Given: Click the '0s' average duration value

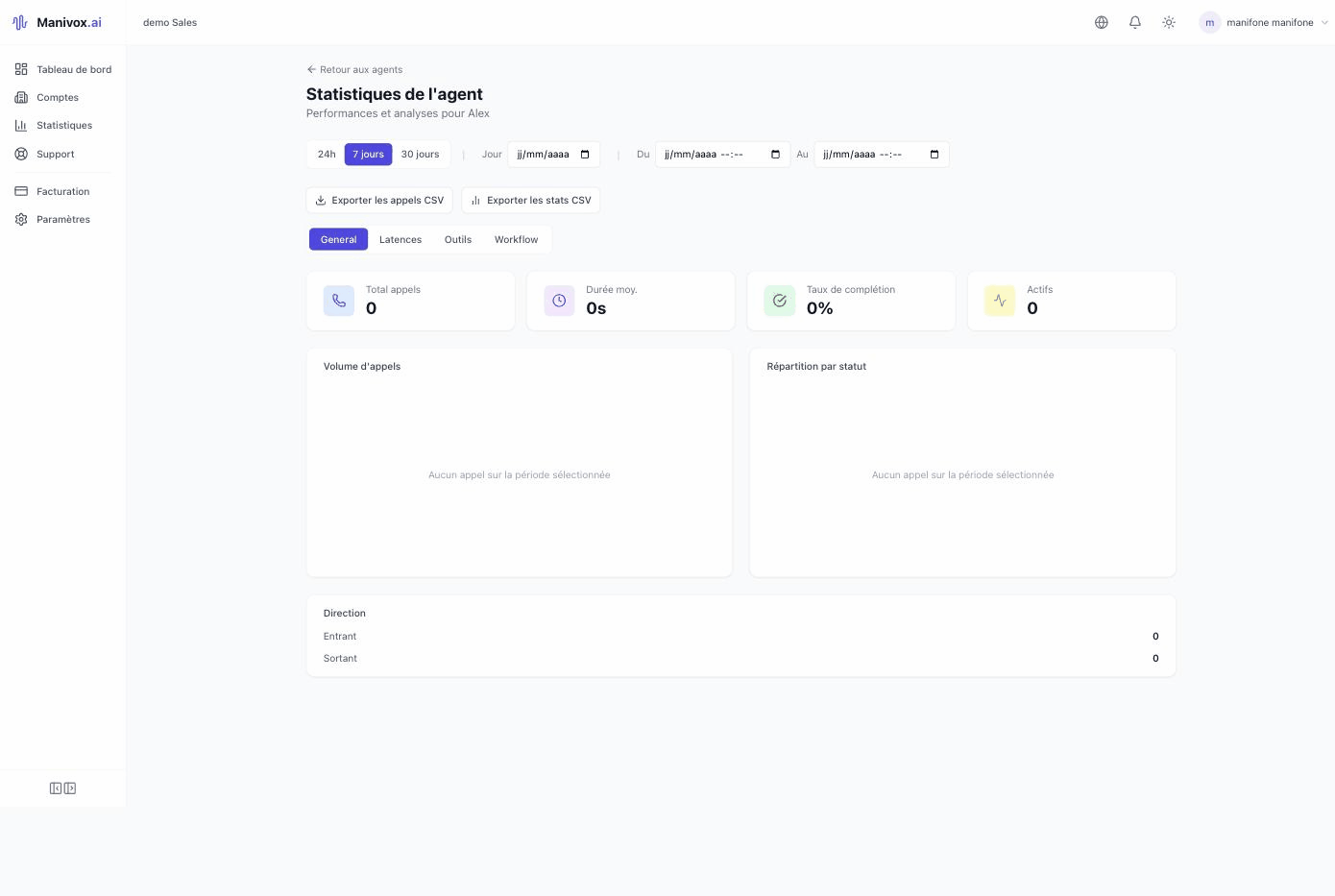Looking at the screenshot, I should point(596,308).
